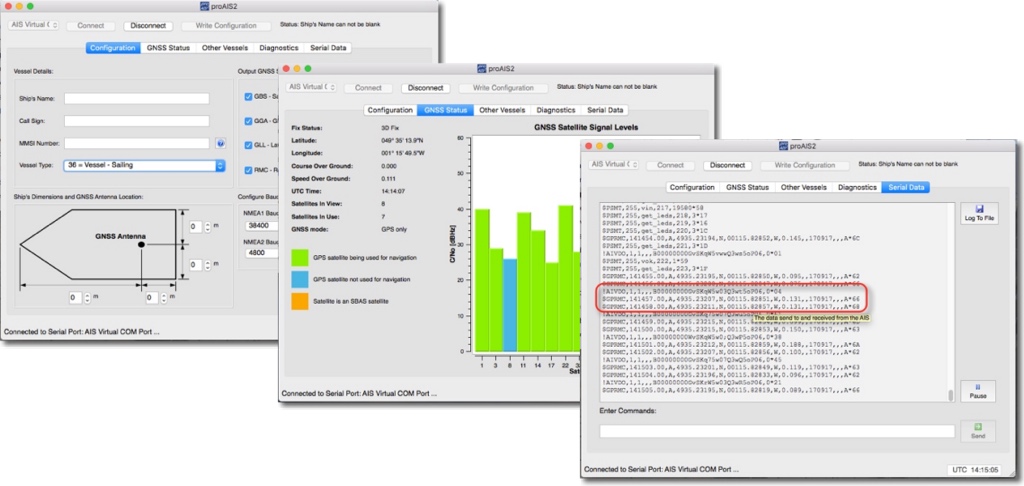Click Disconnect in the GNSS Status window

click(426, 88)
